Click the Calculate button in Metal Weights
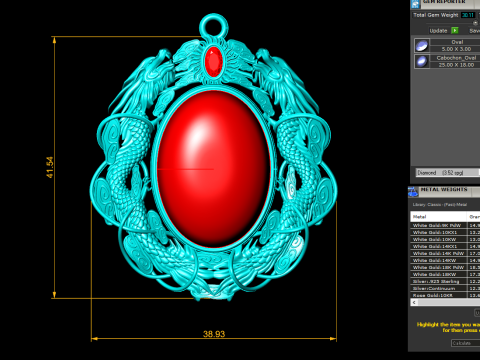The width and height of the screenshot is (480, 360). click(466, 343)
